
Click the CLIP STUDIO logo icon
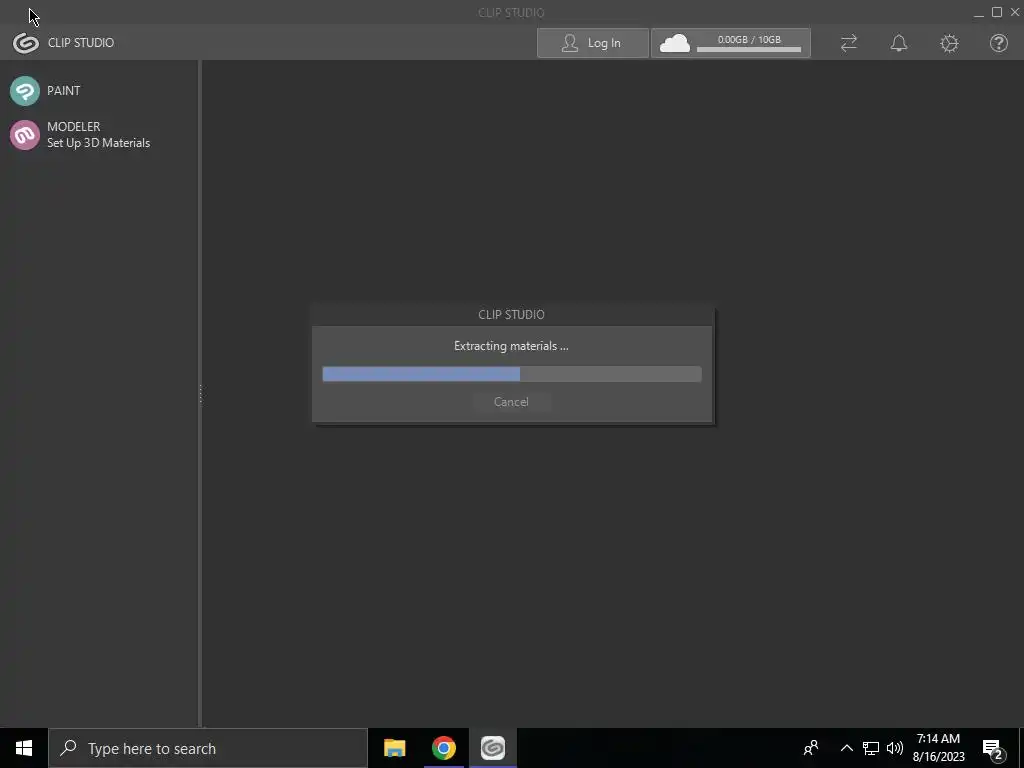(26, 43)
